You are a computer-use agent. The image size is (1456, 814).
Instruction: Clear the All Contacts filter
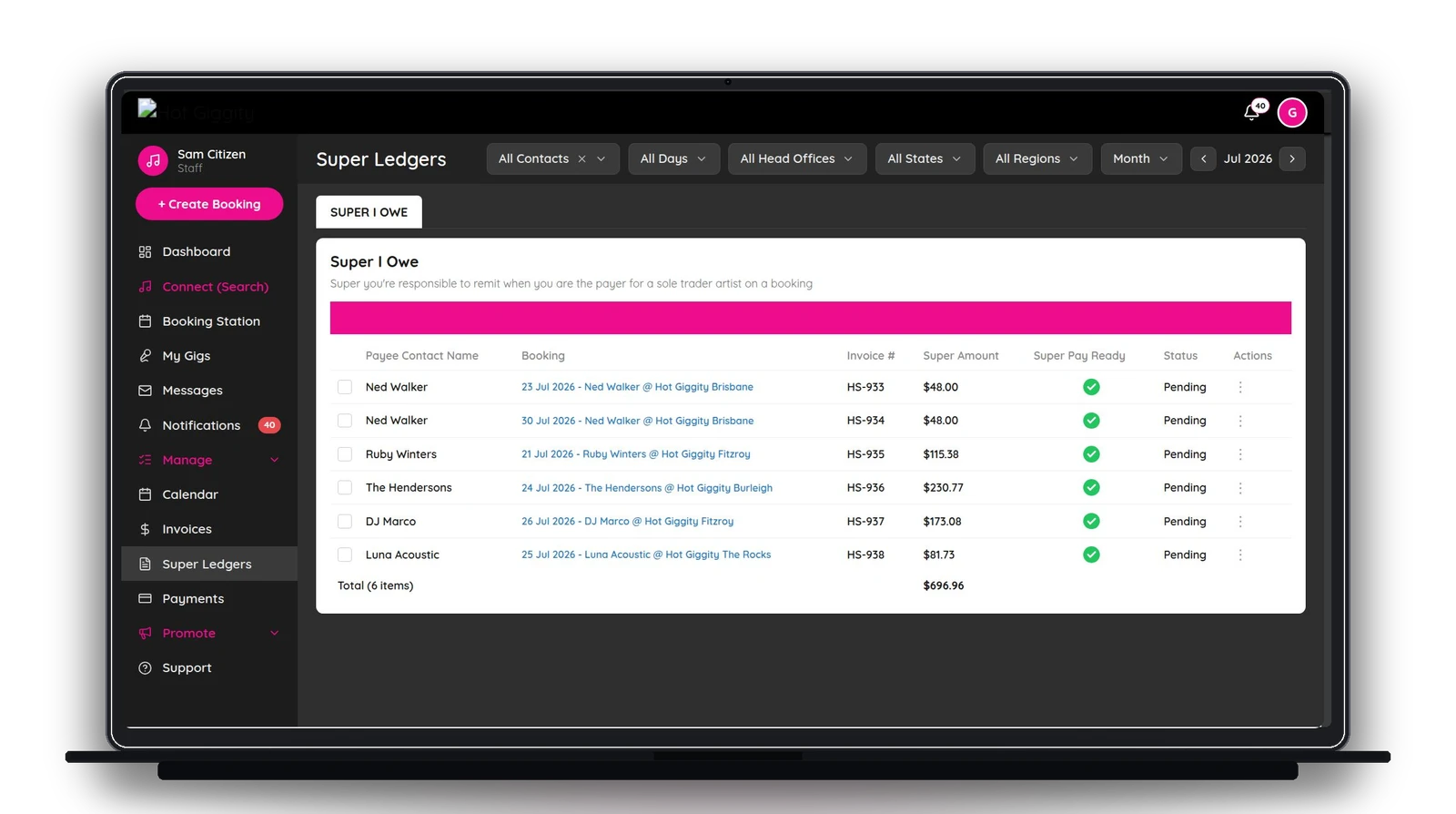point(581,158)
